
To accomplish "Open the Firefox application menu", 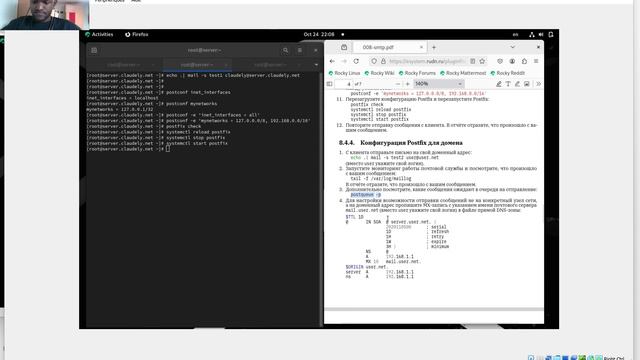I will pos(536,61).
